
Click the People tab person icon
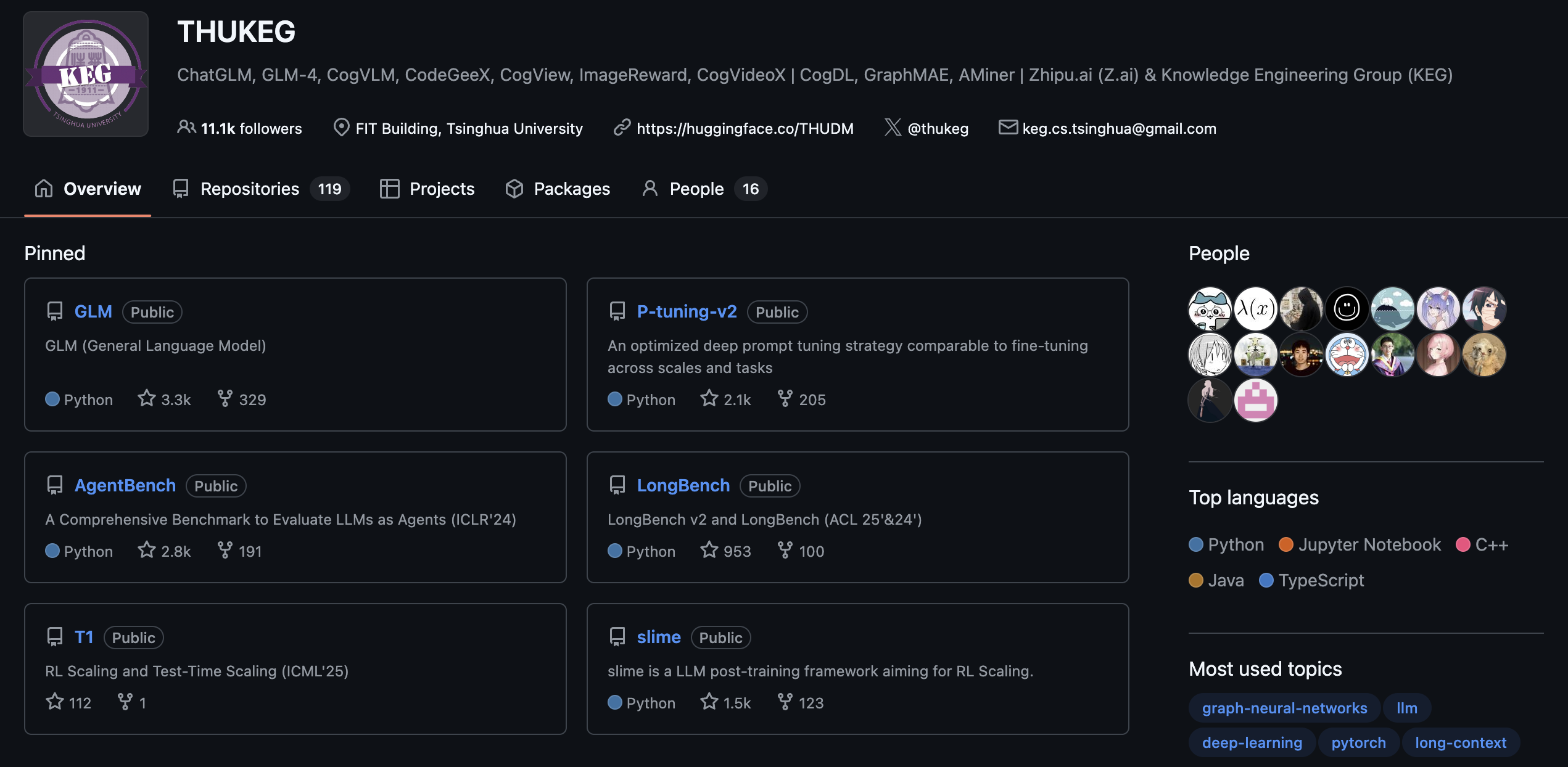(650, 188)
